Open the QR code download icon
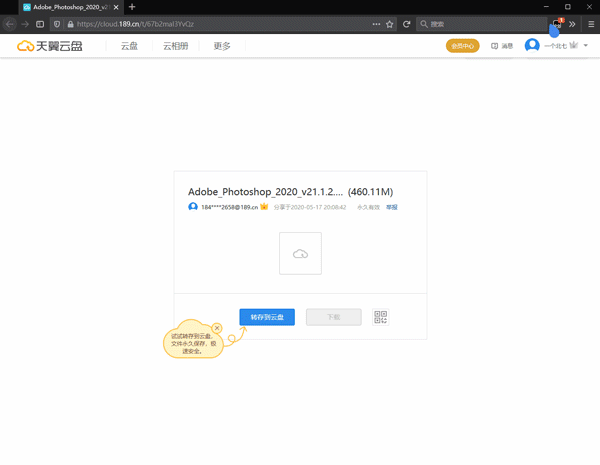 point(380,317)
